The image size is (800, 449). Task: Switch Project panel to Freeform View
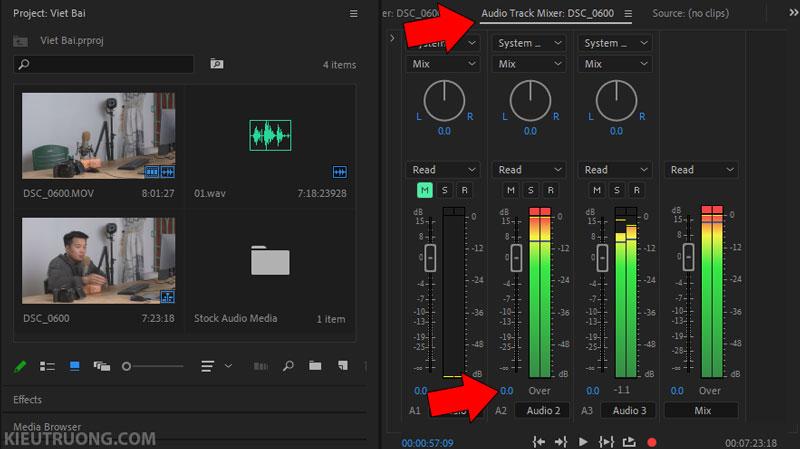102,366
